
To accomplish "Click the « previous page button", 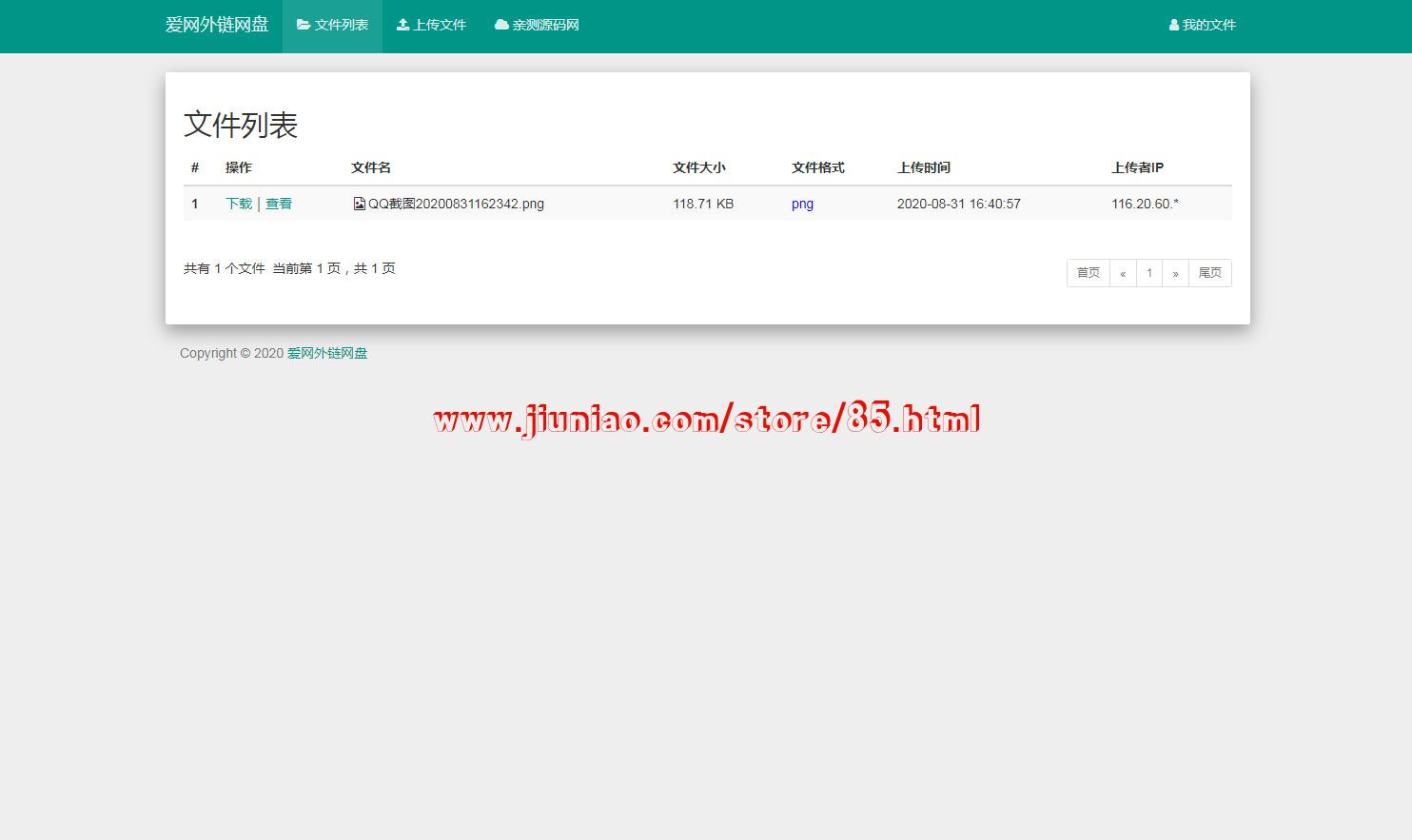I will [1123, 273].
